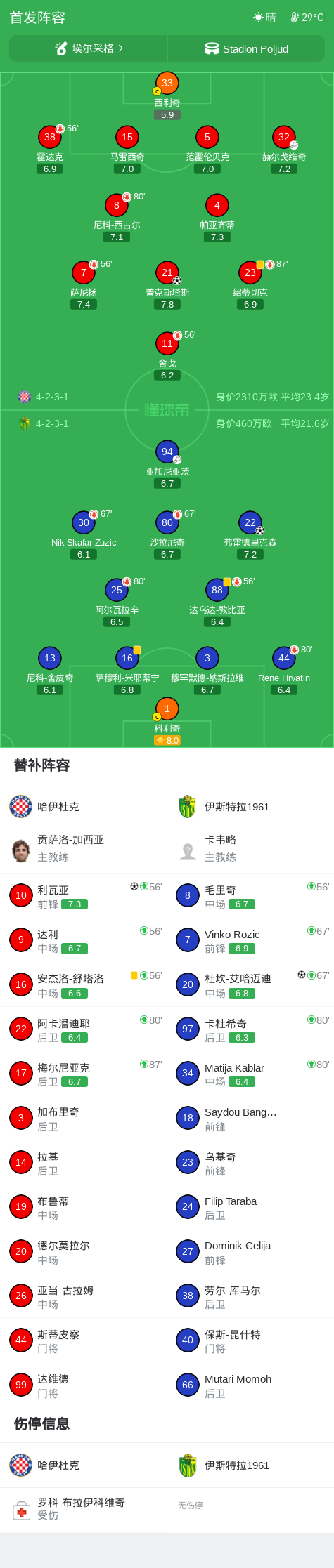
Task: Open the Stadion Poljud stadium icon
Action: click(x=212, y=48)
